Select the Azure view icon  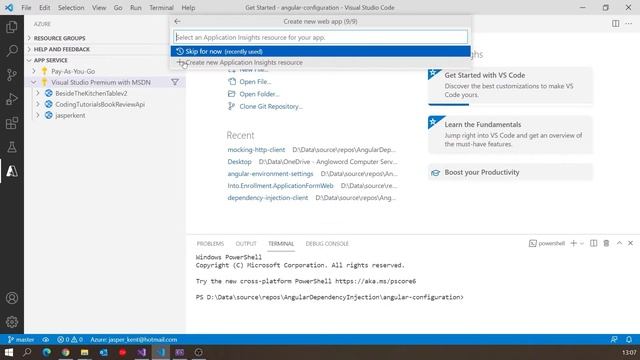12,171
